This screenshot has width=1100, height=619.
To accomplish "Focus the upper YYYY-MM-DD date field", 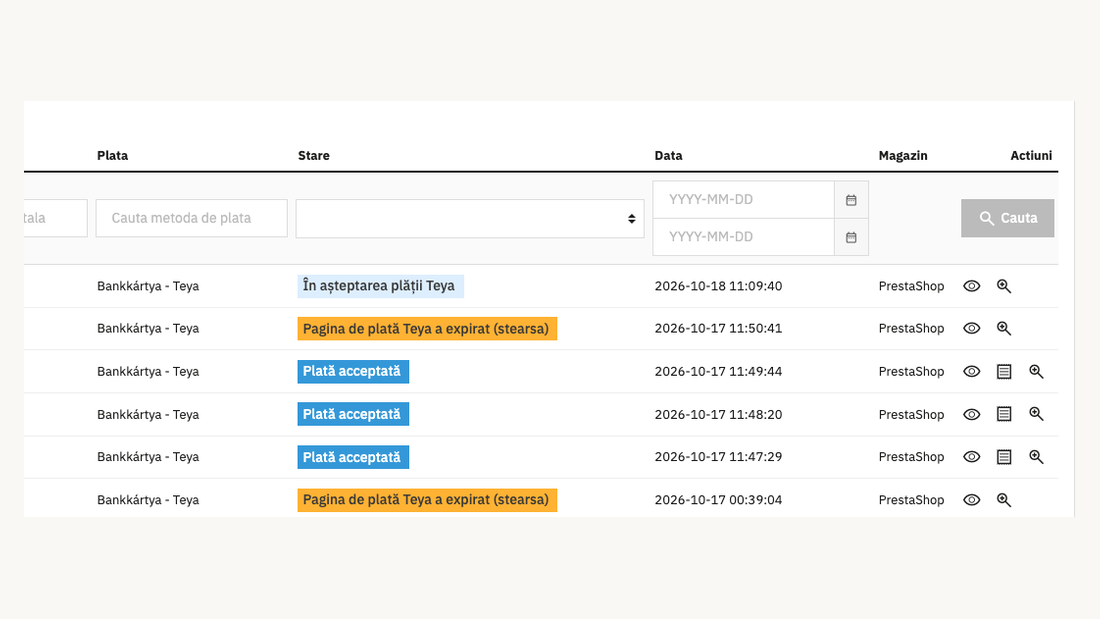I will coord(744,200).
